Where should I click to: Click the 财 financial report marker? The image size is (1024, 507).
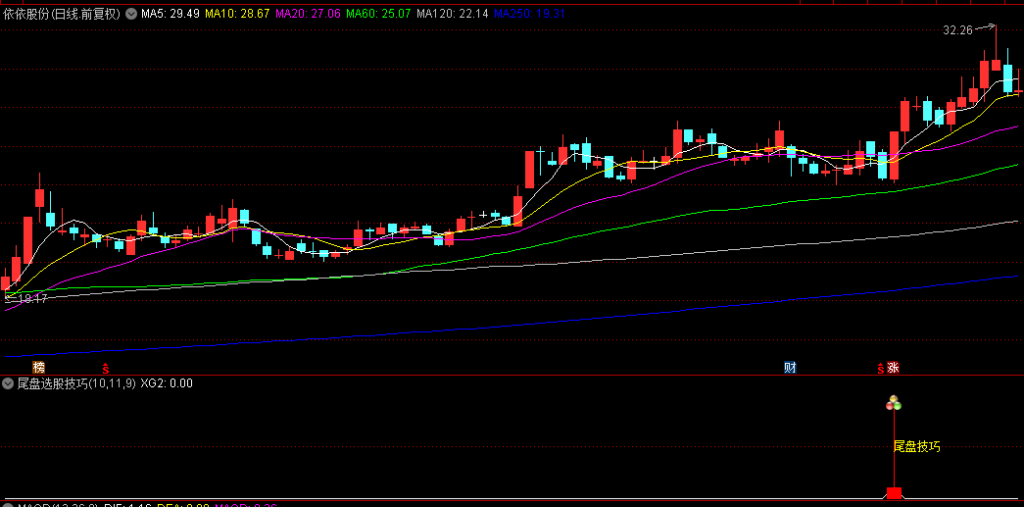(790, 367)
